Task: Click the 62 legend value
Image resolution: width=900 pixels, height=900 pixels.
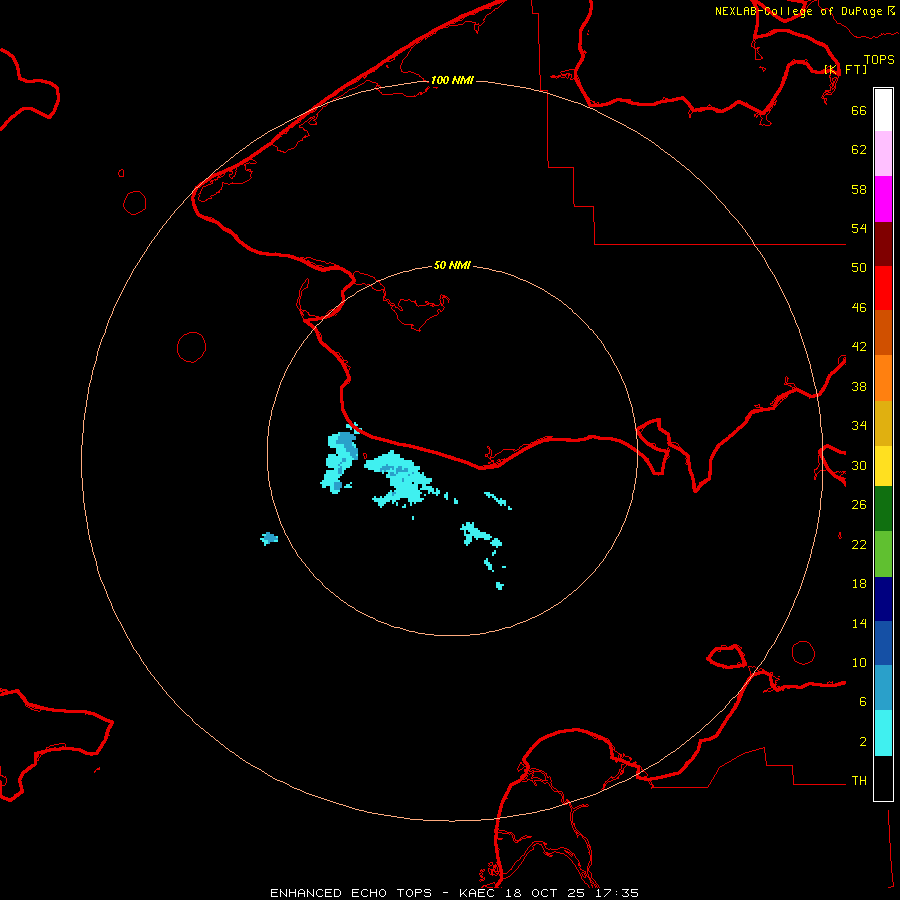Action: (x=859, y=150)
